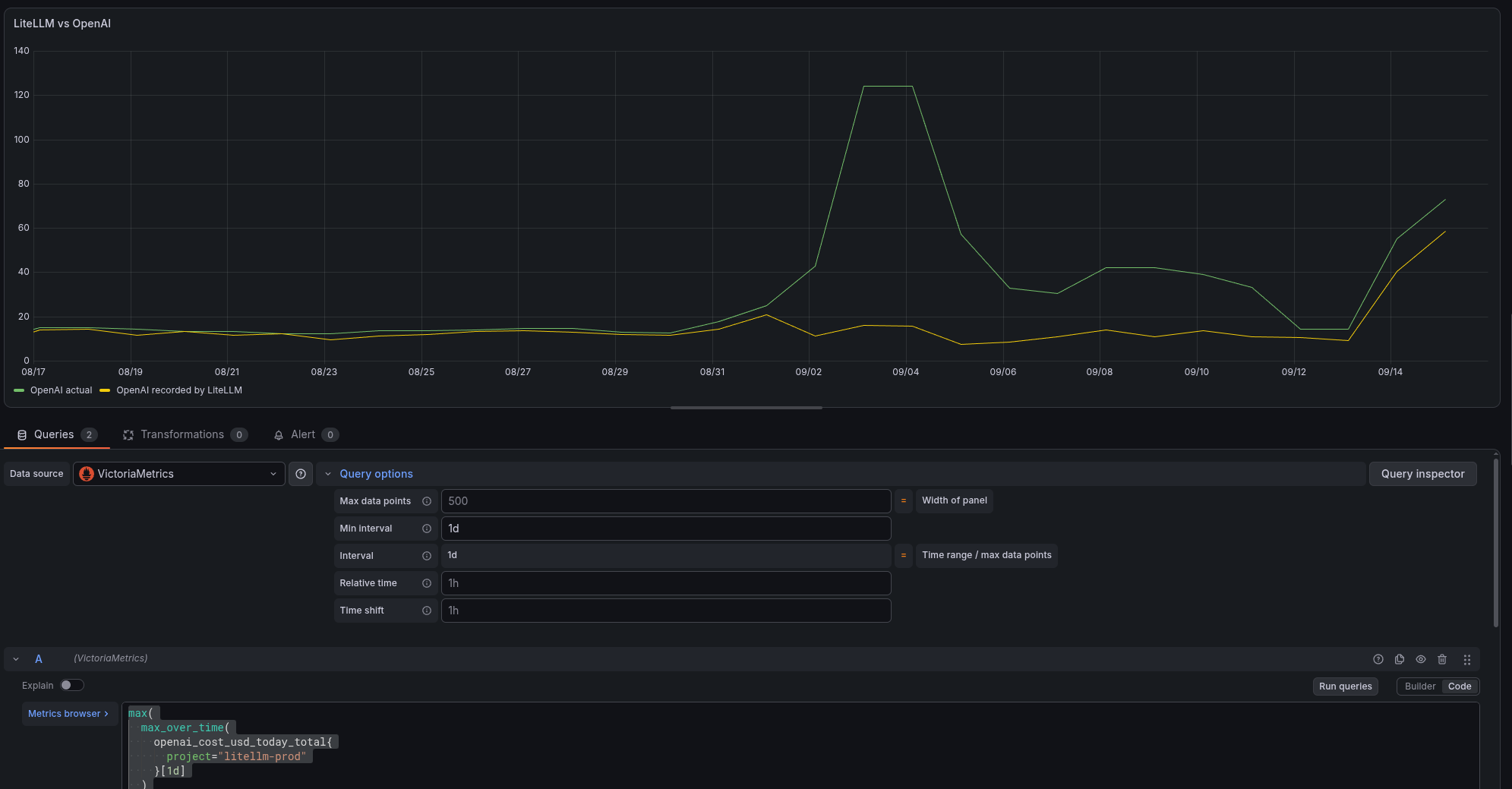Click the 140 y-axis label
Viewport: 1512px width, 789px height.
point(21,51)
